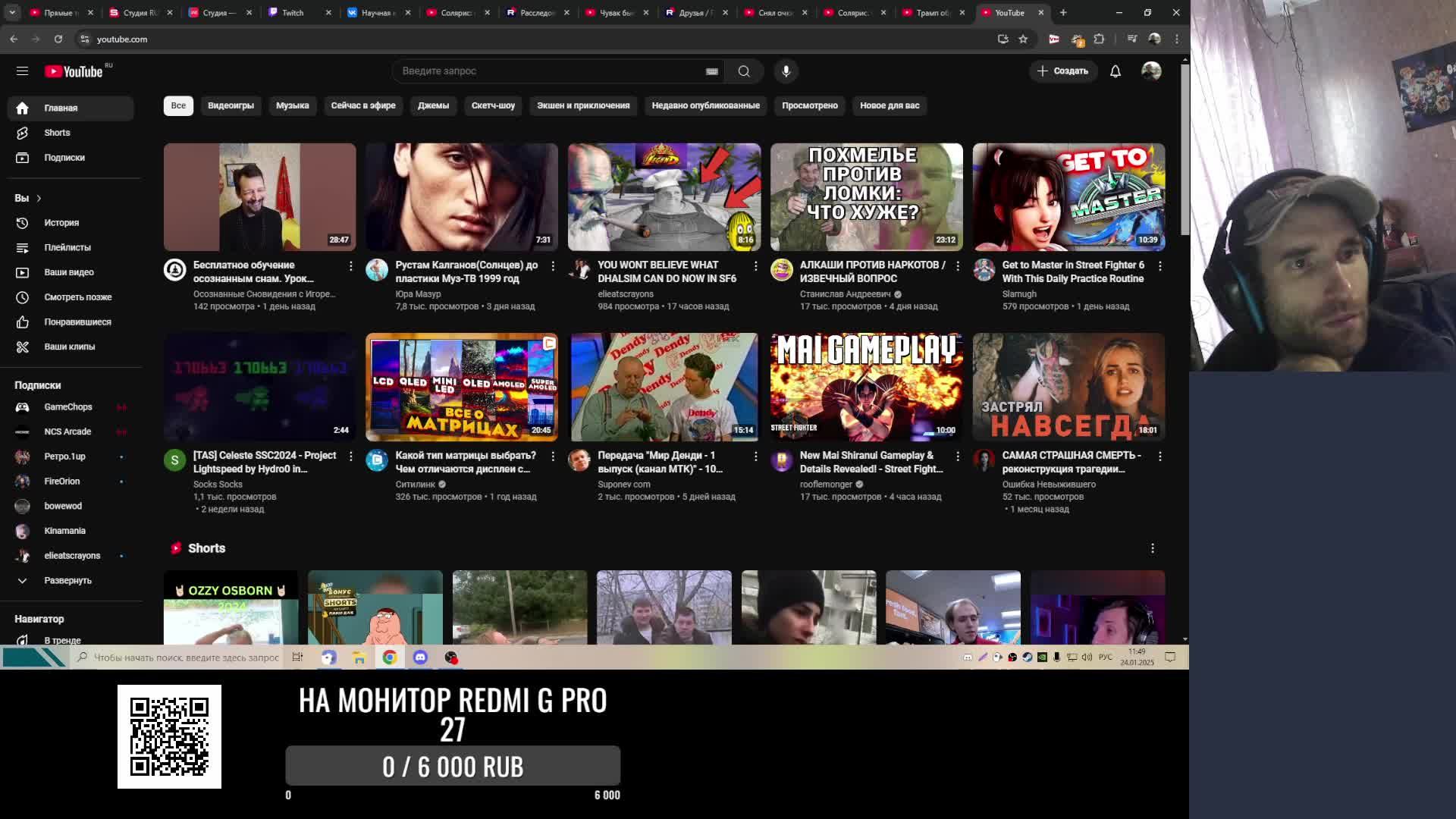Select the Видеоигры filter chip
This screenshot has height=819, width=1456.
(231, 105)
